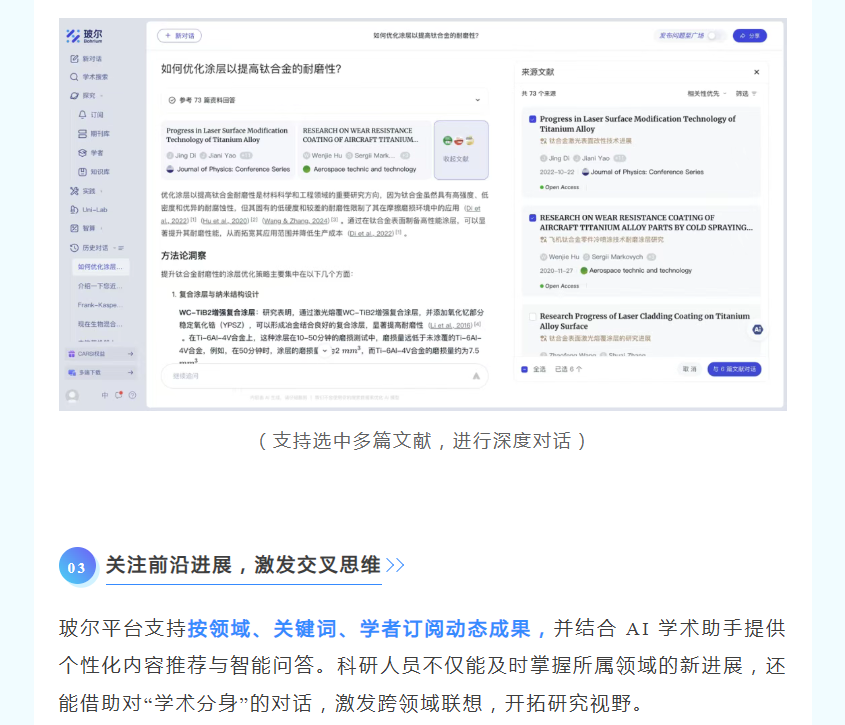Click the 订阅 bell icon
The height and width of the screenshot is (725, 845).
click(x=83, y=115)
